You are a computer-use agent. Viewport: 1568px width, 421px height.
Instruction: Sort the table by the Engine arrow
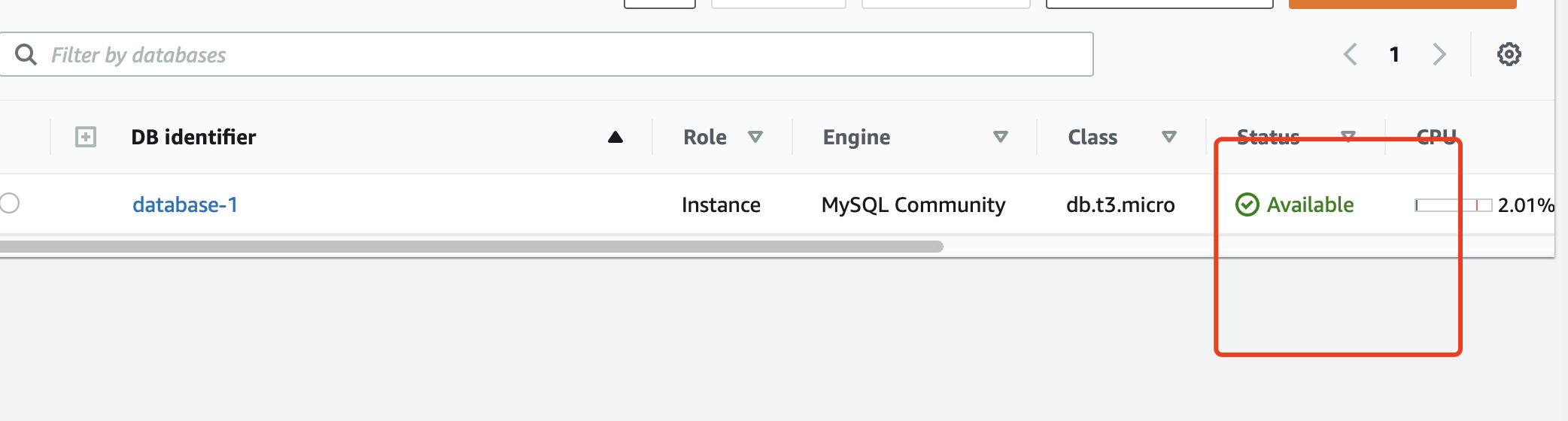(1000, 137)
